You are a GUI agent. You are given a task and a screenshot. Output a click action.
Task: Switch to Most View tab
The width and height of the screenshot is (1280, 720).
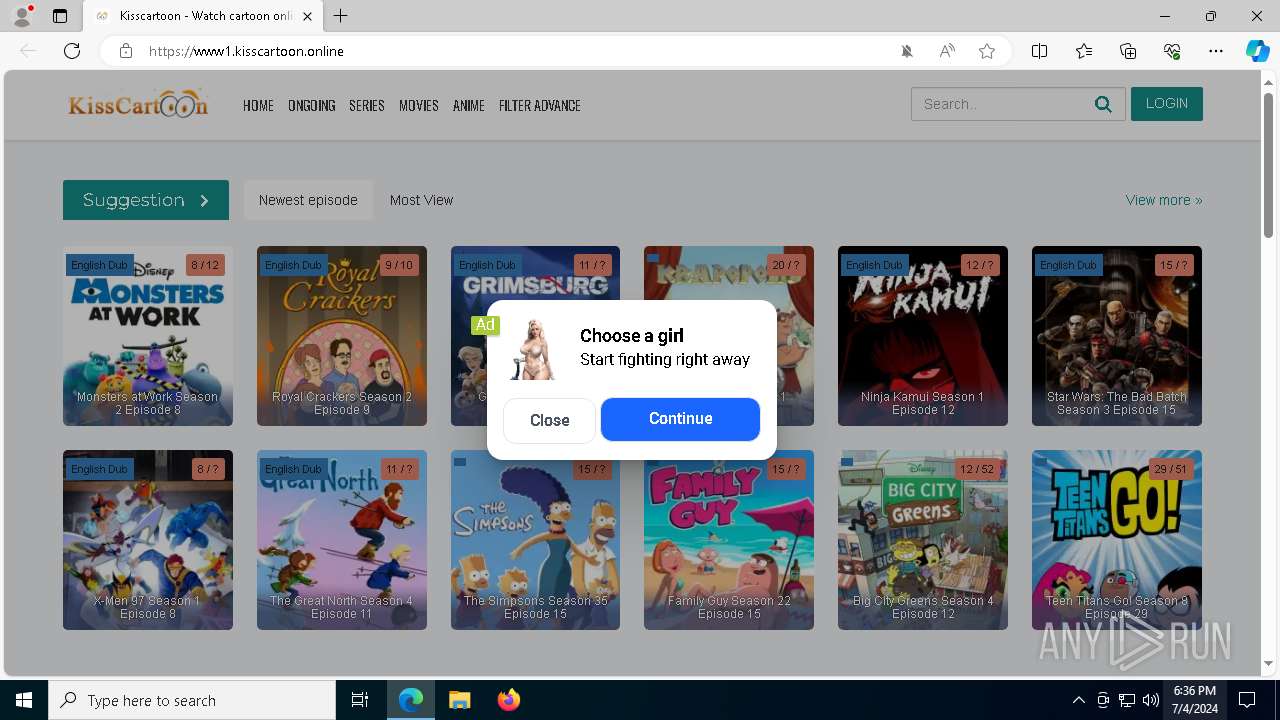click(x=421, y=200)
